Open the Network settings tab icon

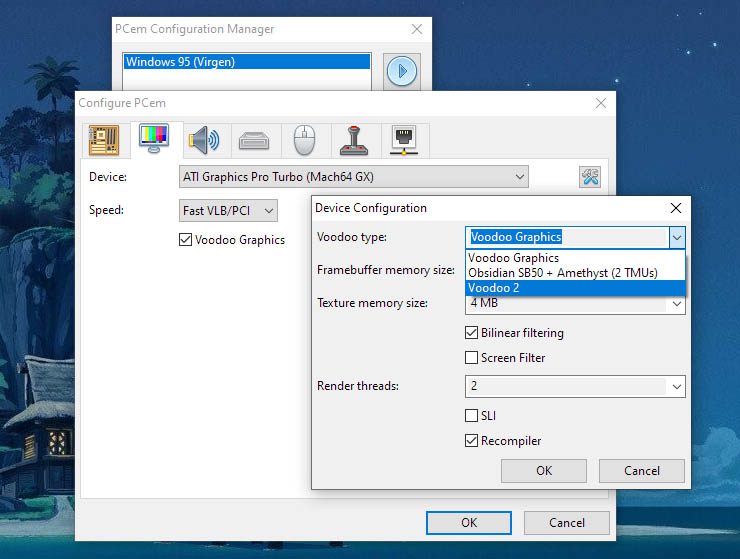coord(404,140)
